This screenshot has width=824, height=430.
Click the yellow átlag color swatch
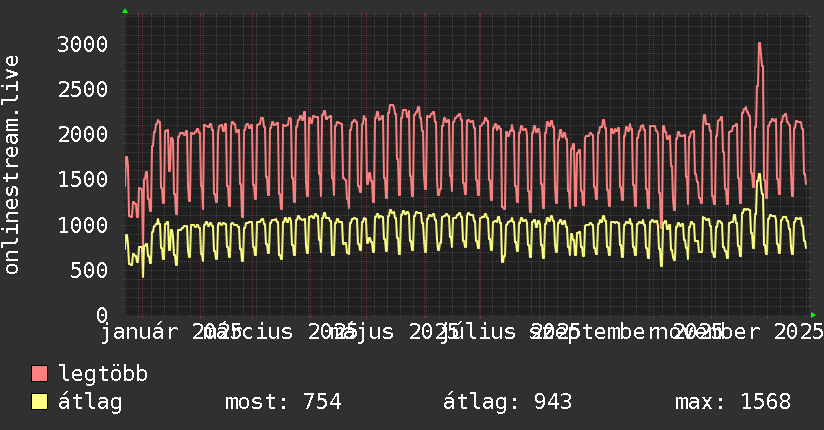pos(39,402)
